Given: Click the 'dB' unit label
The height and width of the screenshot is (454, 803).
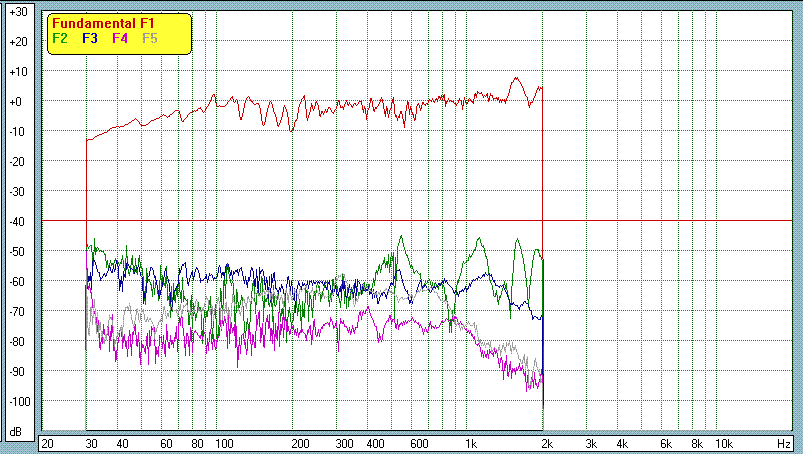Looking at the screenshot, I should click(x=16, y=433).
